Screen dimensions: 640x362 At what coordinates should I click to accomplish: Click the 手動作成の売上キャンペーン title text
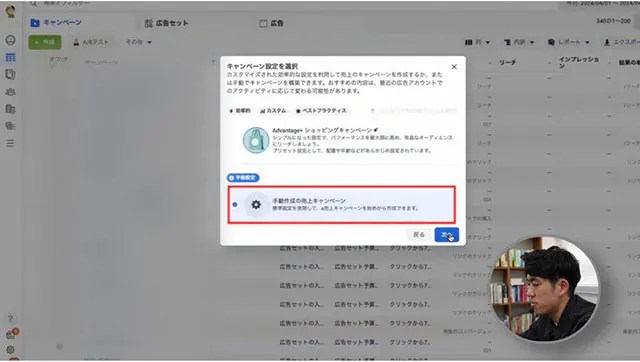(x=309, y=201)
